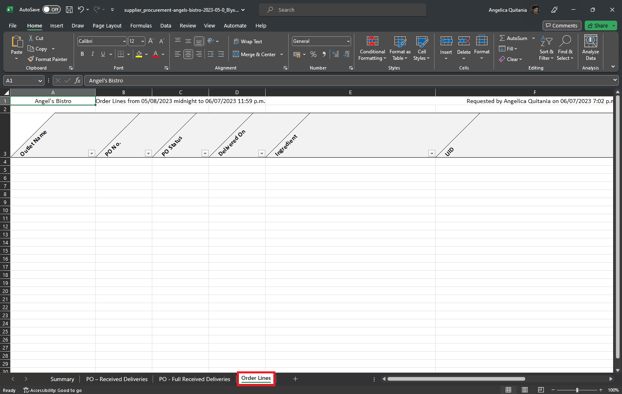This screenshot has height=394, width=622.
Task: Decrease font size with smaller A
Action: pos(161,41)
